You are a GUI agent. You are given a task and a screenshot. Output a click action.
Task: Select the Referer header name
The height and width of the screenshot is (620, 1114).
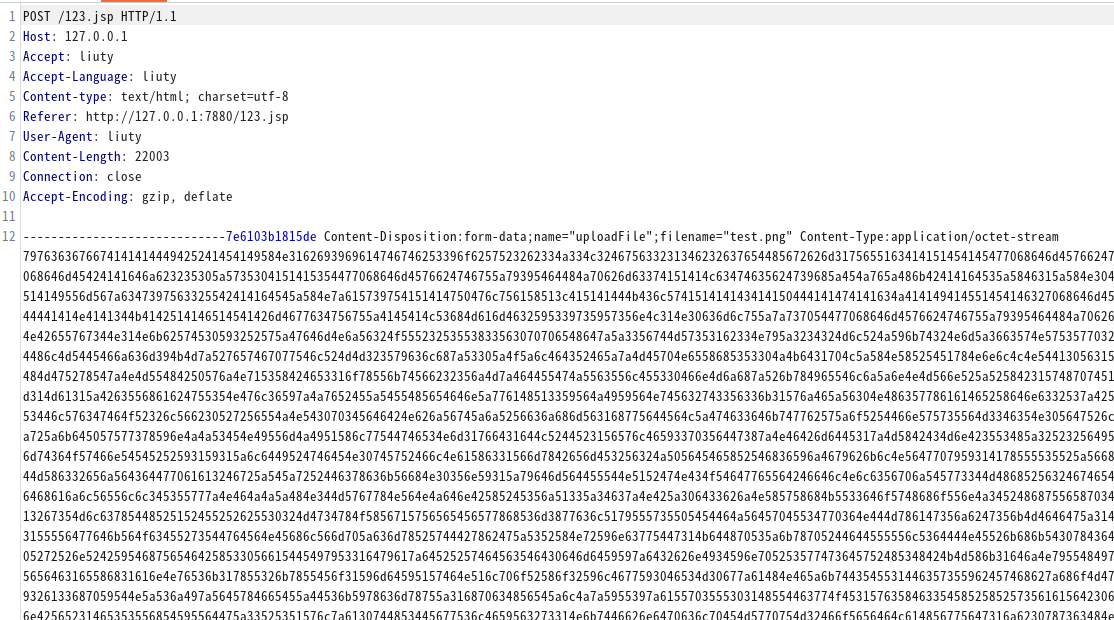pyautogui.click(x=47, y=116)
